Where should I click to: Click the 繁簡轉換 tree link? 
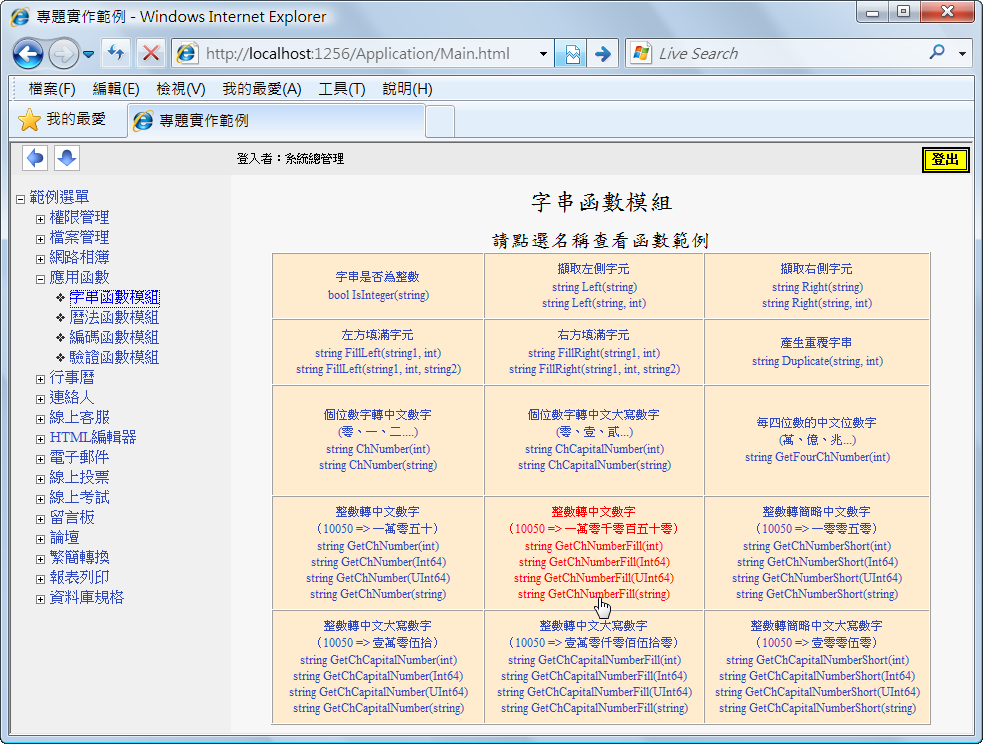[x=79, y=557]
